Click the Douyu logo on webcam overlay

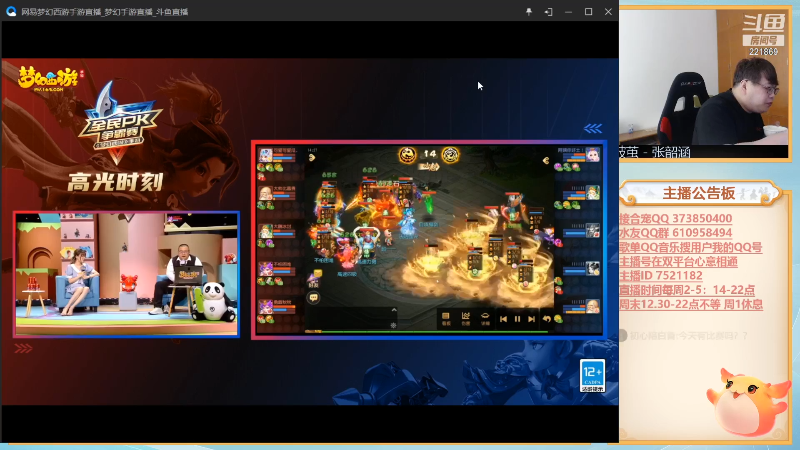763,24
